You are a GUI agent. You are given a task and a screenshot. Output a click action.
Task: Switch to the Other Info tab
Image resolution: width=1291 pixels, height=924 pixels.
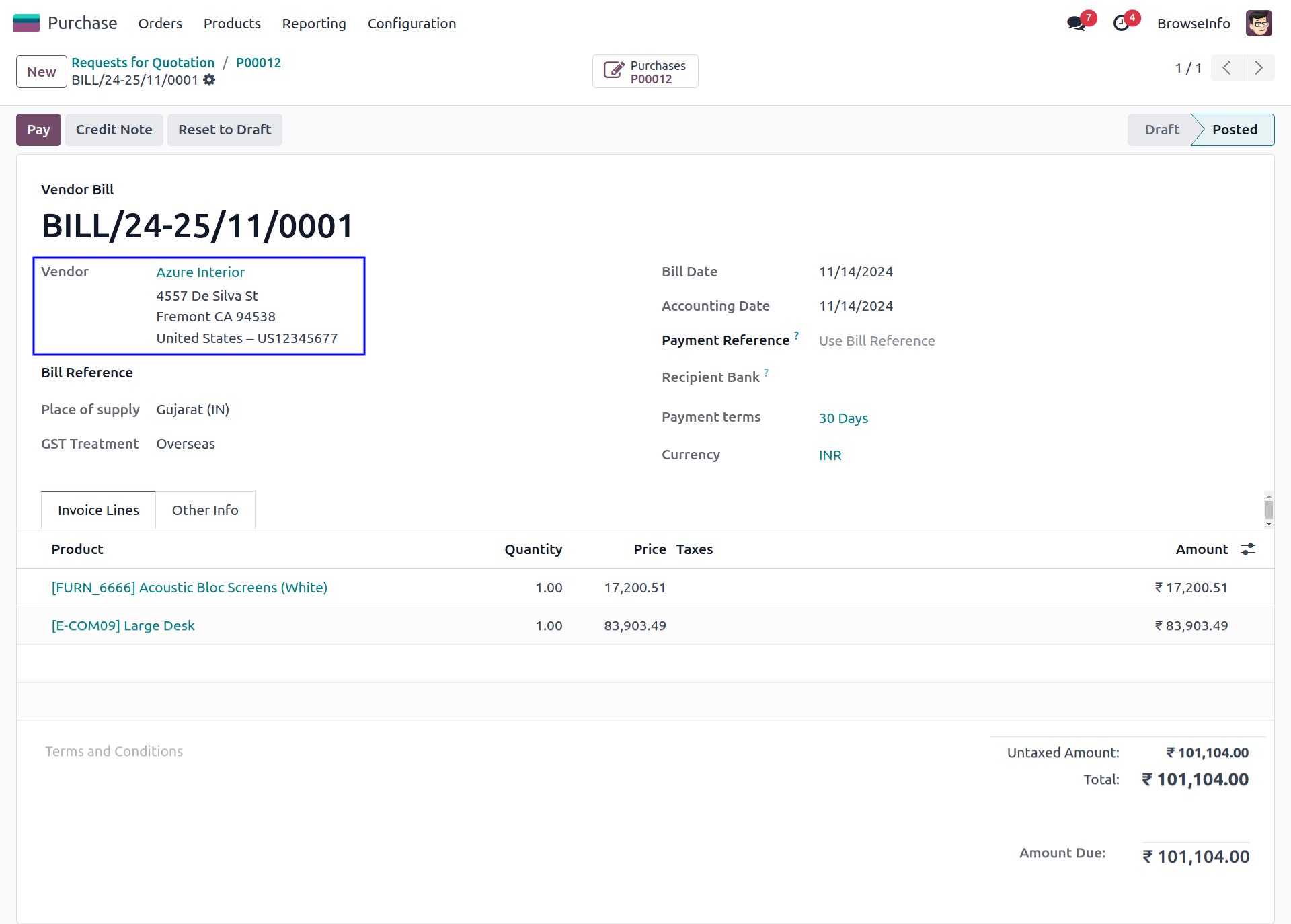click(x=205, y=510)
